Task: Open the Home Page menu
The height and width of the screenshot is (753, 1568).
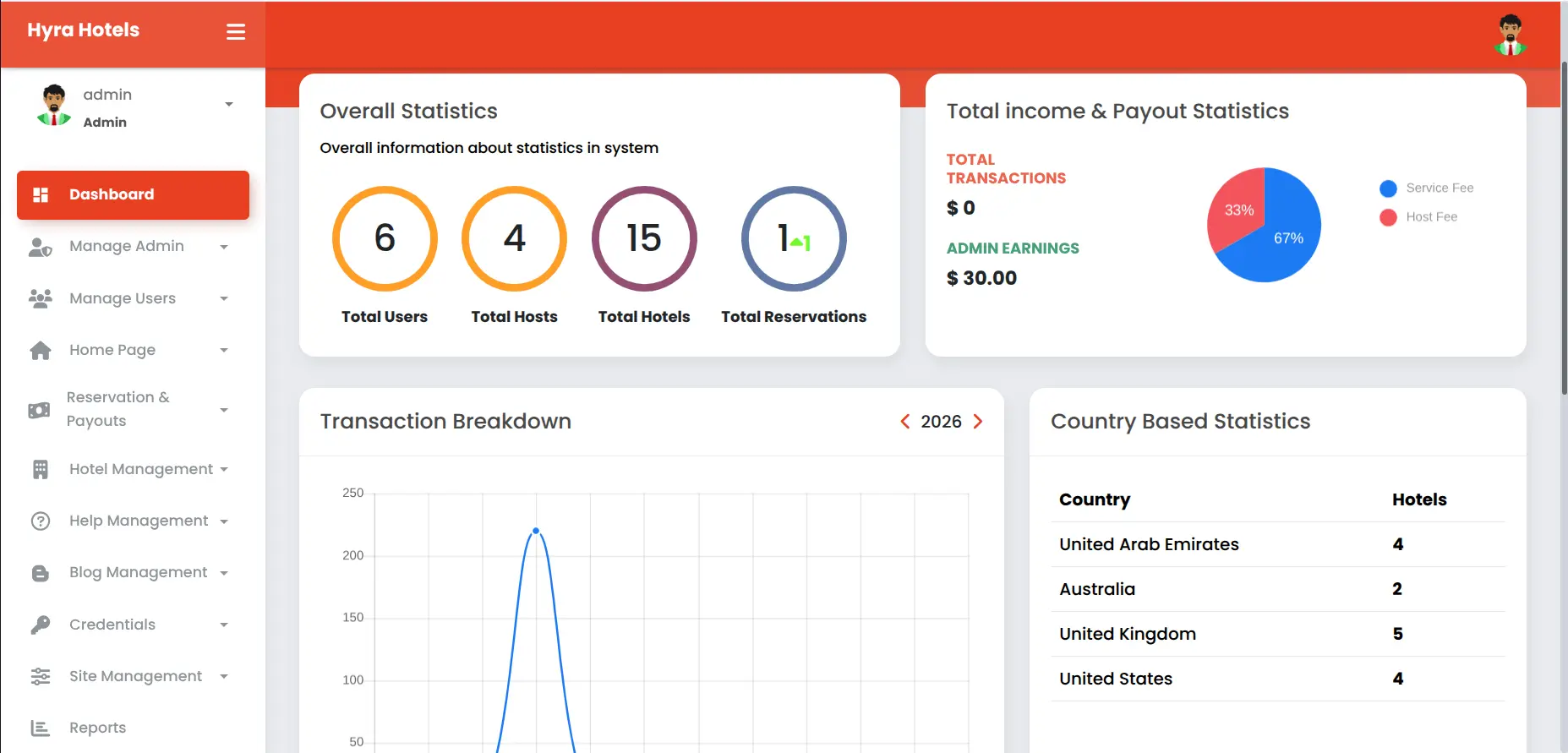Action: (133, 350)
